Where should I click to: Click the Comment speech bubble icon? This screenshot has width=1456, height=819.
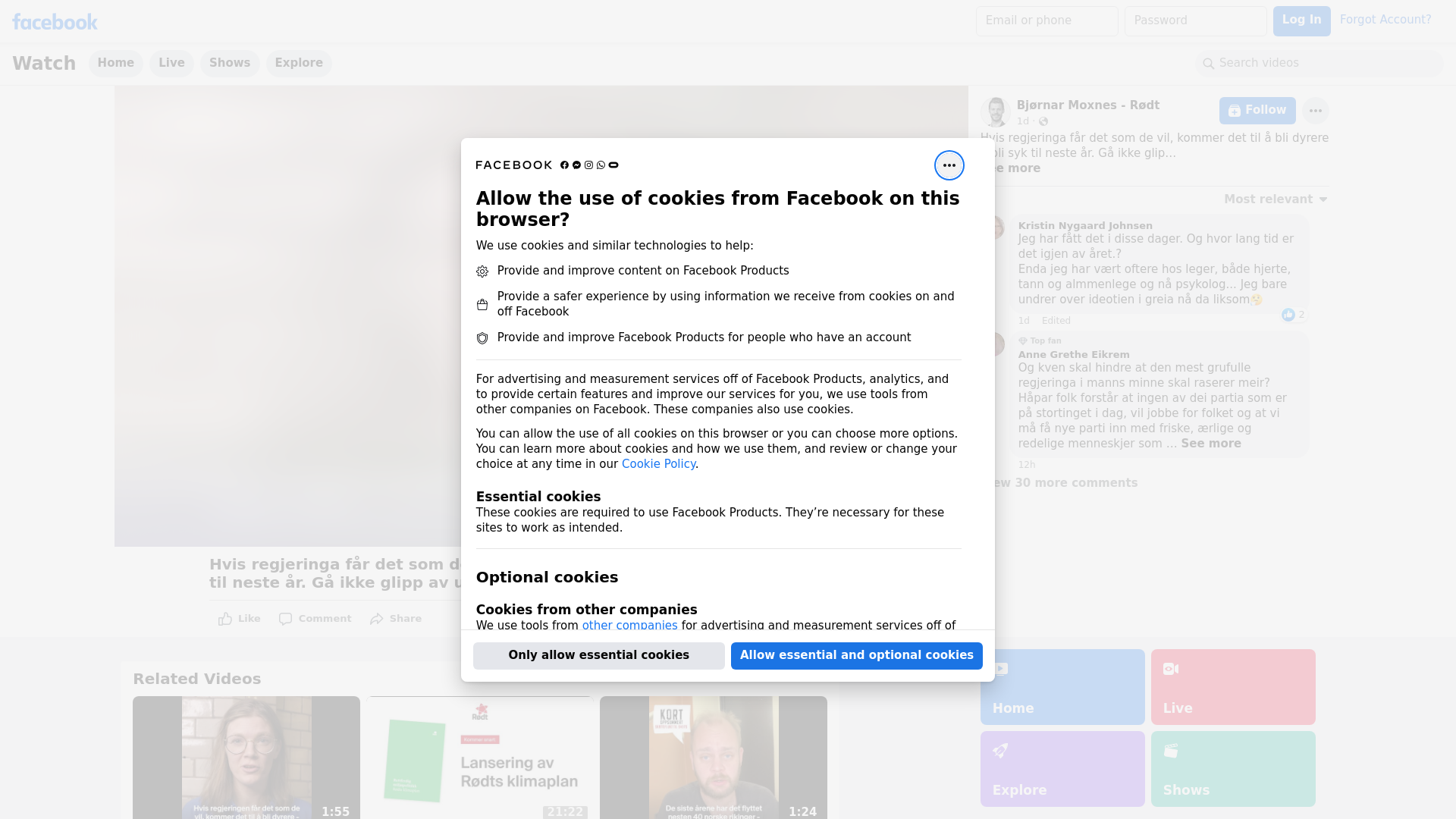click(285, 619)
